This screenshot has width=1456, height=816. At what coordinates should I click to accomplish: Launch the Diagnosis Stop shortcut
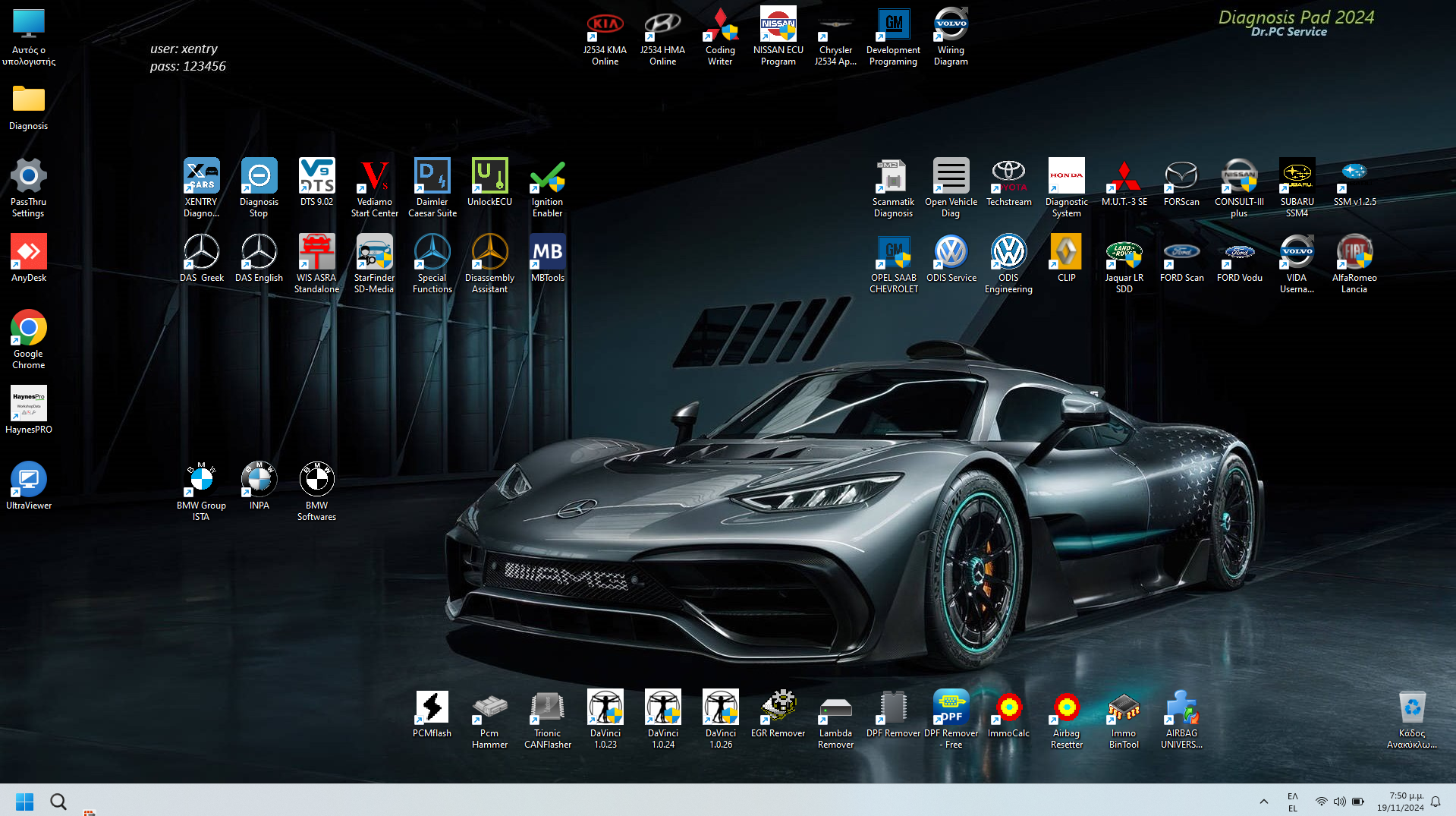tap(259, 187)
